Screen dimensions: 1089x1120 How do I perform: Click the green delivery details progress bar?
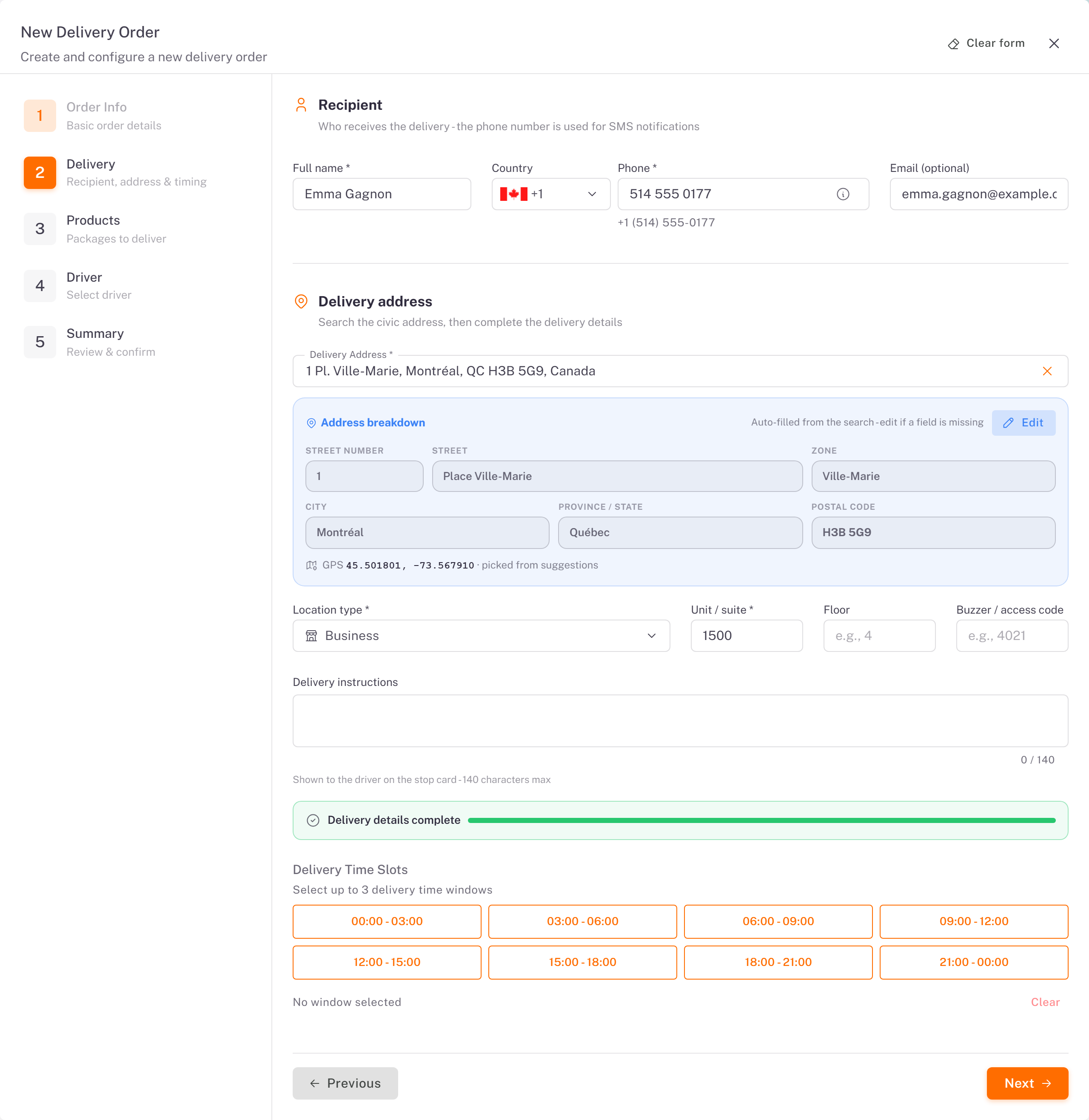pyautogui.click(x=761, y=820)
